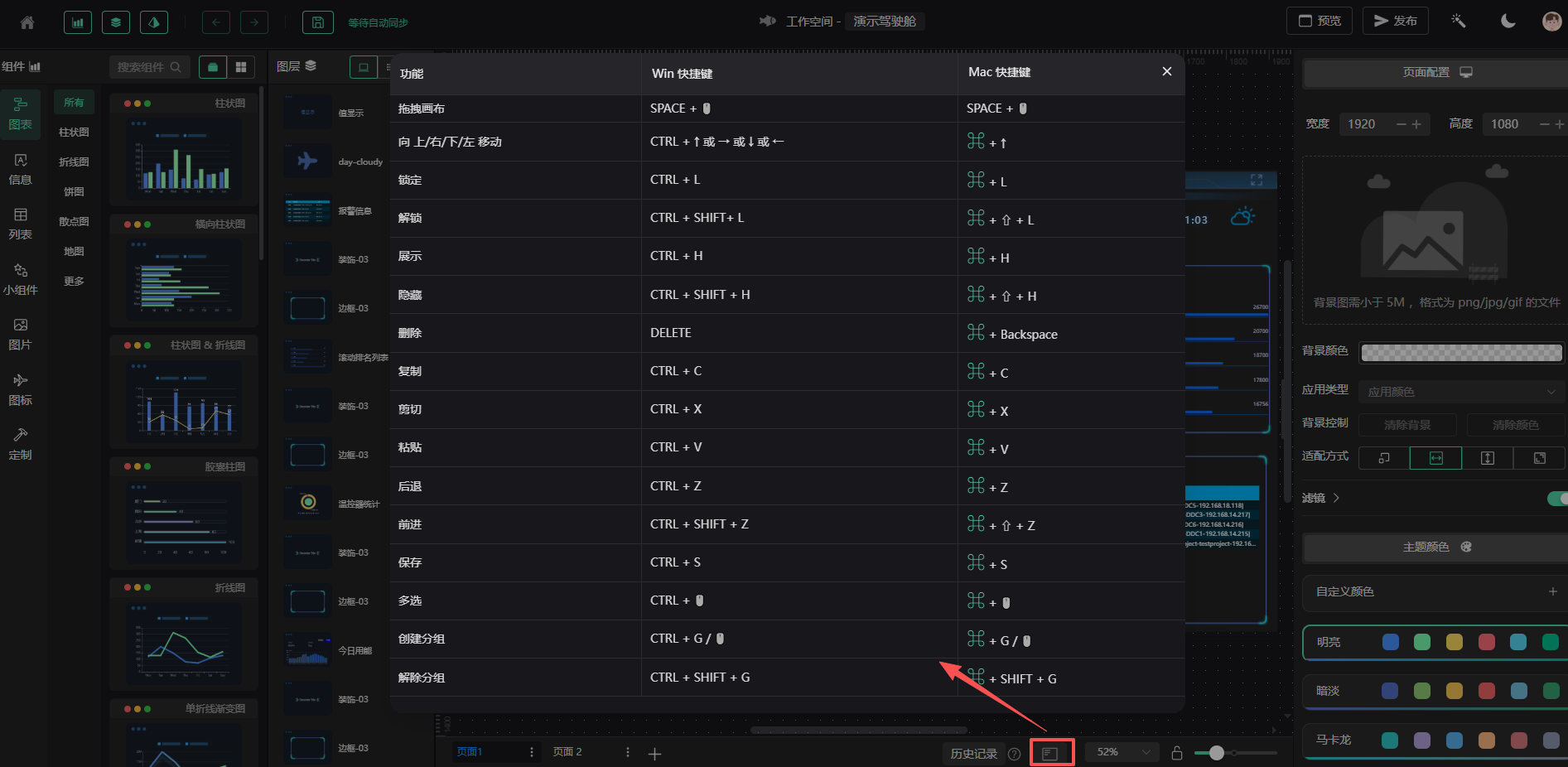This screenshot has width=1568, height=767.
Task: Select vertical stretch fit mode
Action: click(x=1488, y=458)
